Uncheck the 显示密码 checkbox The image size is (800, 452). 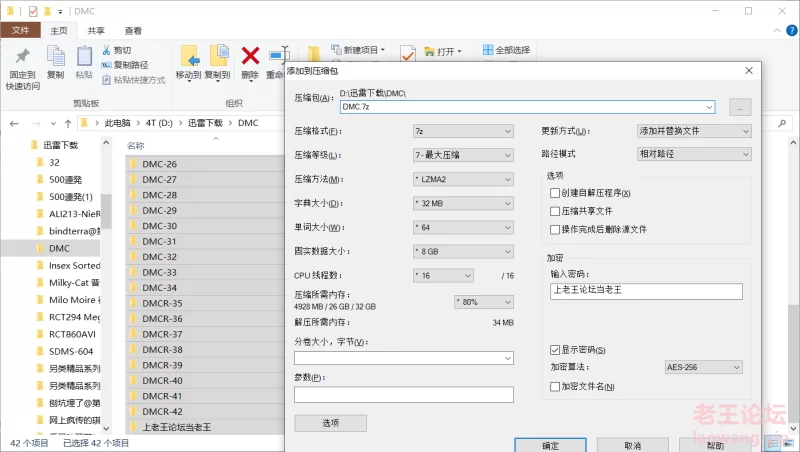[555, 350]
